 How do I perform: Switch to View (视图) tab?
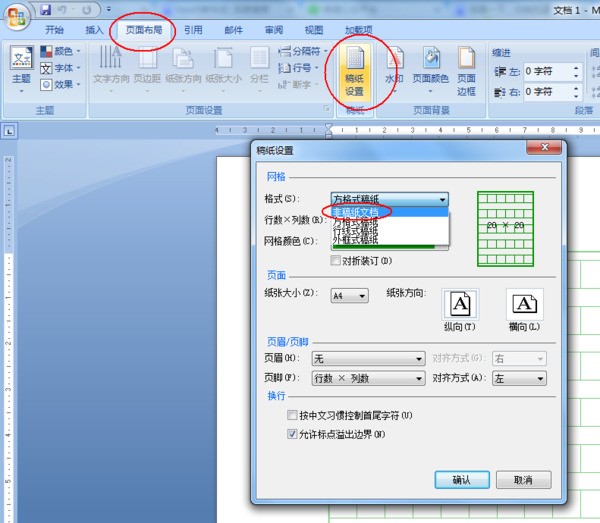coord(314,30)
